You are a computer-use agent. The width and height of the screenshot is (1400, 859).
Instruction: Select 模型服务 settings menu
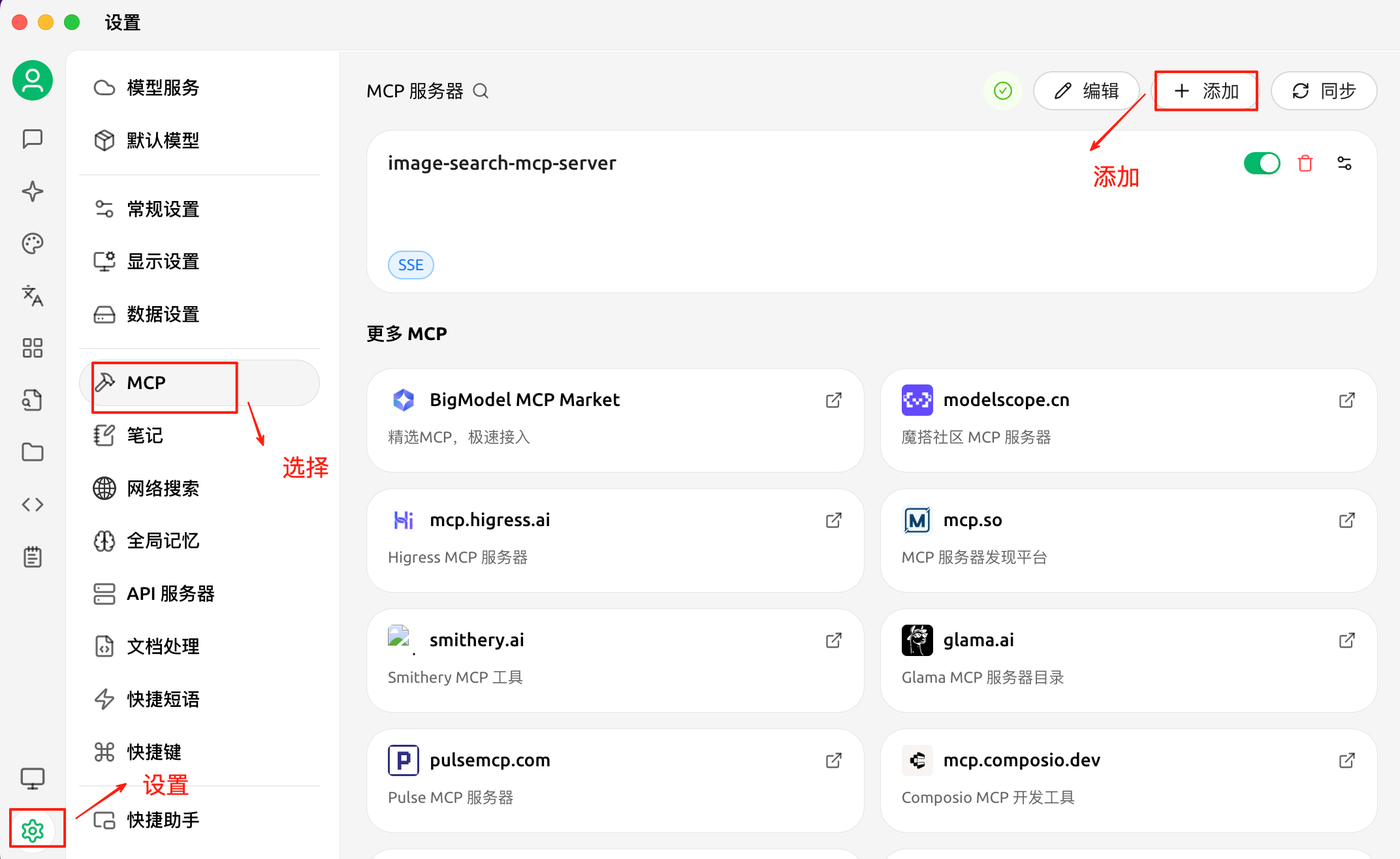point(199,87)
